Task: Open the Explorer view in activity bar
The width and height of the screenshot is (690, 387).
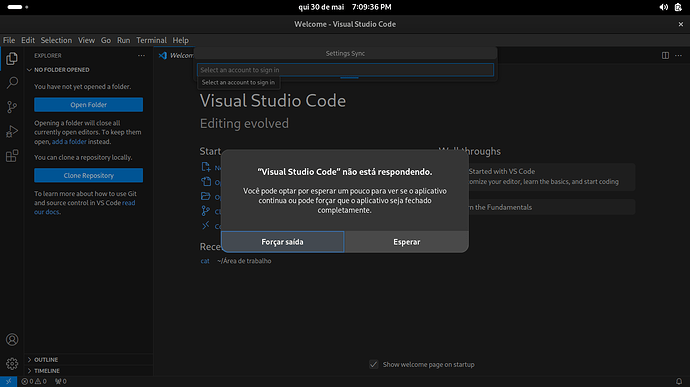Action: tap(12, 59)
